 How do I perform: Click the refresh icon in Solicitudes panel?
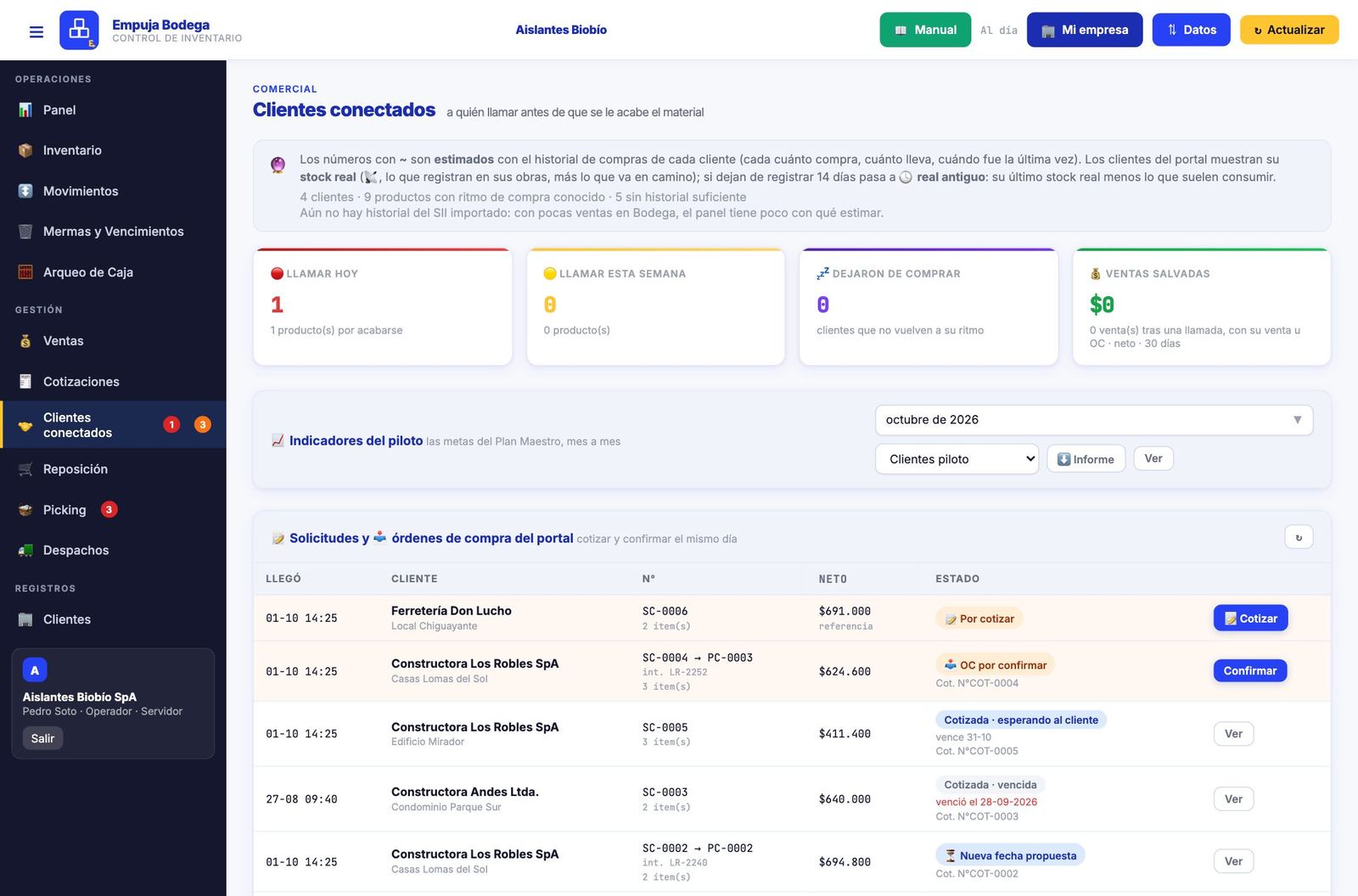pos(1299,537)
